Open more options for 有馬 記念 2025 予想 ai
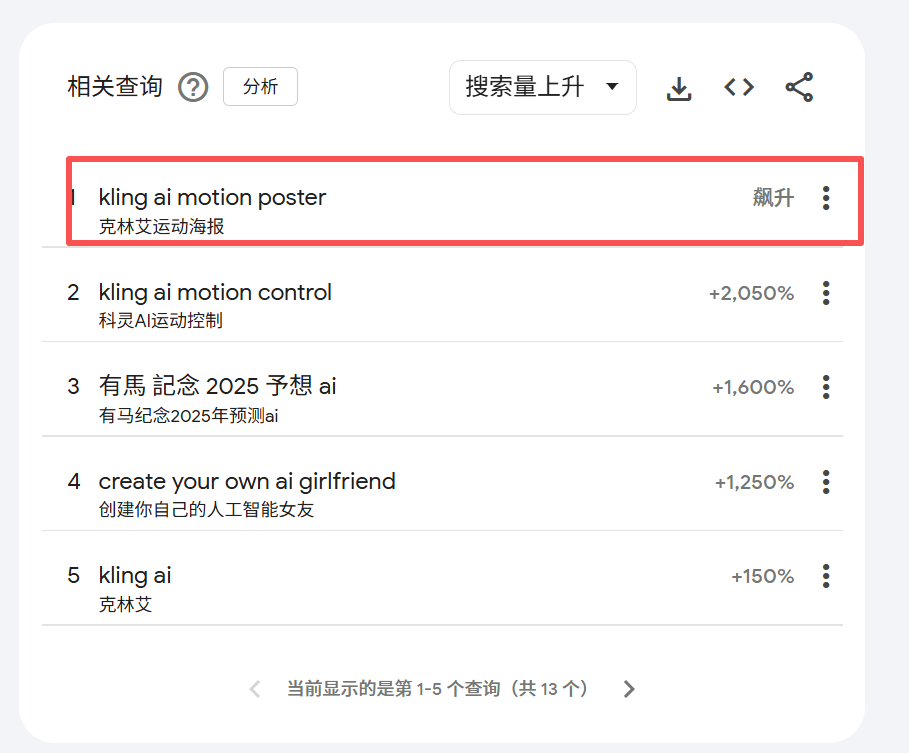Image resolution: width=909 pixels, height=753 pixels. coord(826,387)
